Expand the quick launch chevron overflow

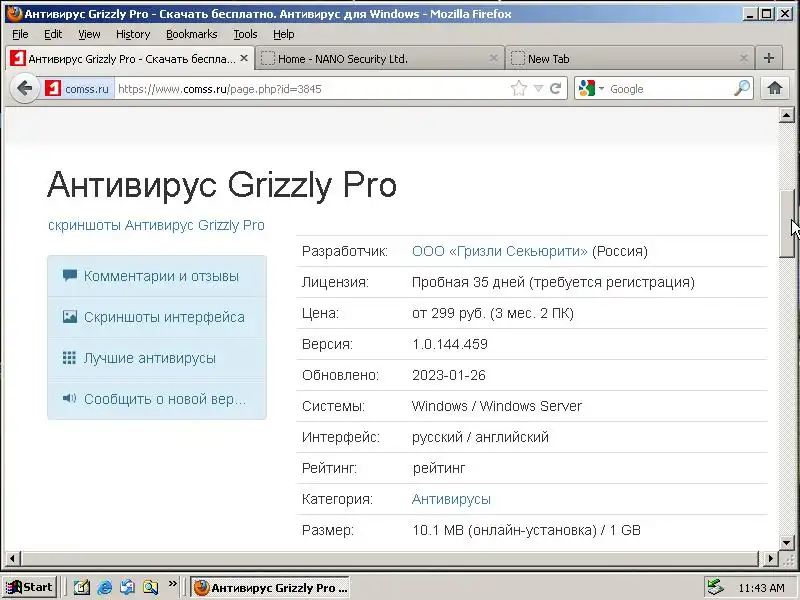[x=172, y=584]
